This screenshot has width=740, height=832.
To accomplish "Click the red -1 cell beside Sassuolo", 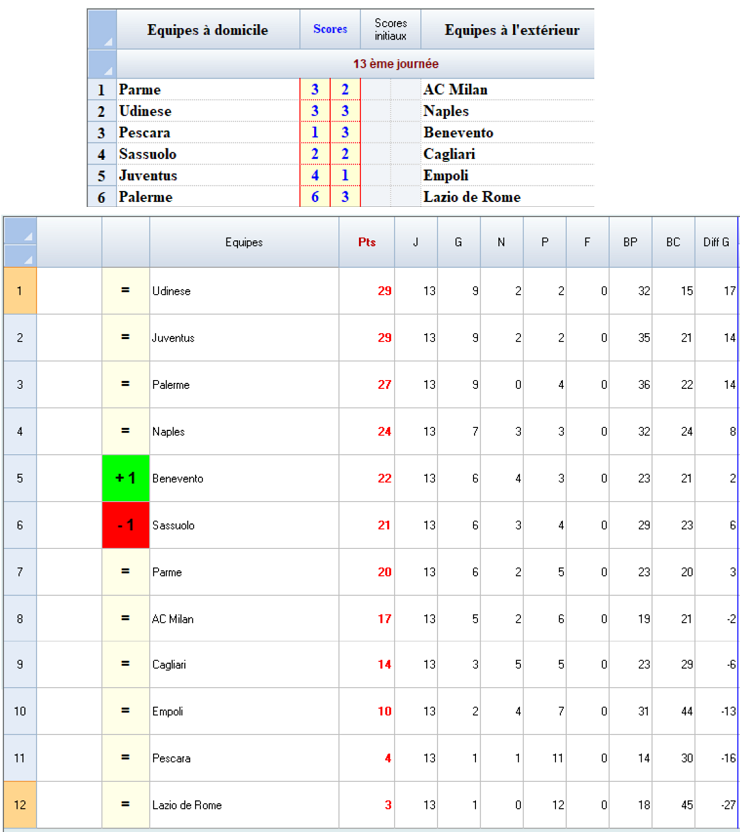I will point(125,525).
